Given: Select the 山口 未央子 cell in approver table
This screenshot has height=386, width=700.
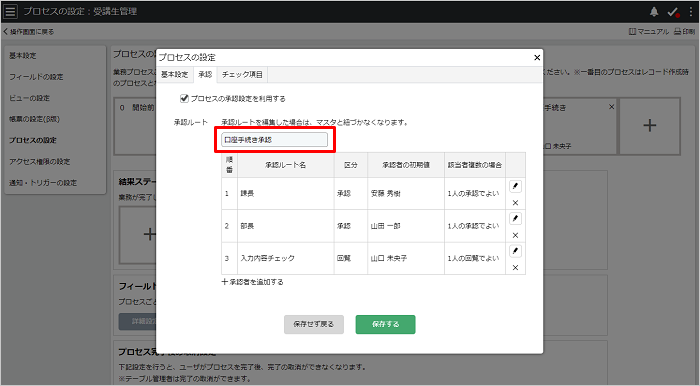Looking at the screenshot, I should click(406, 258).
